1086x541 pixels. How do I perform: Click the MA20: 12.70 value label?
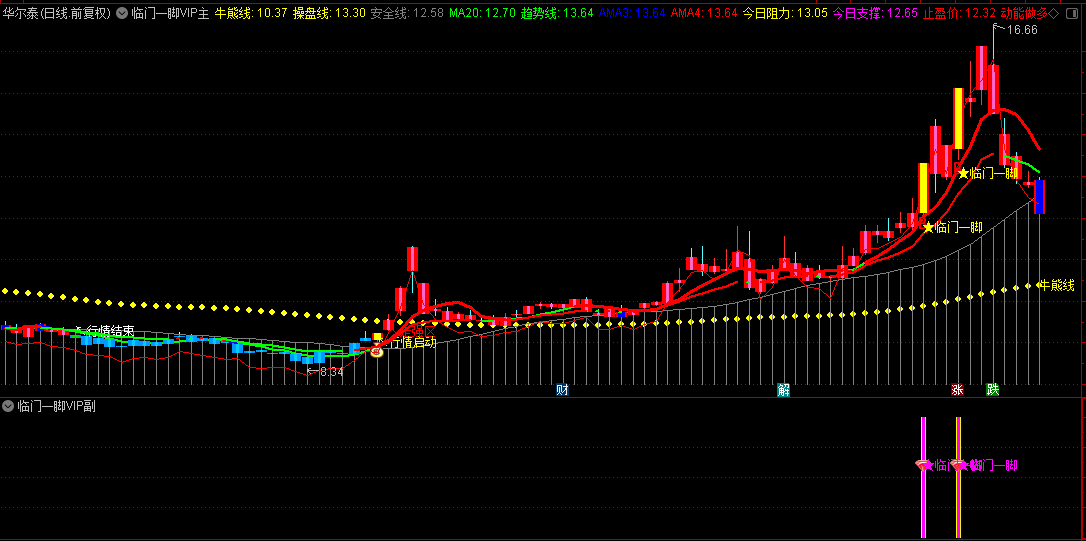click(x=482, y=13)
